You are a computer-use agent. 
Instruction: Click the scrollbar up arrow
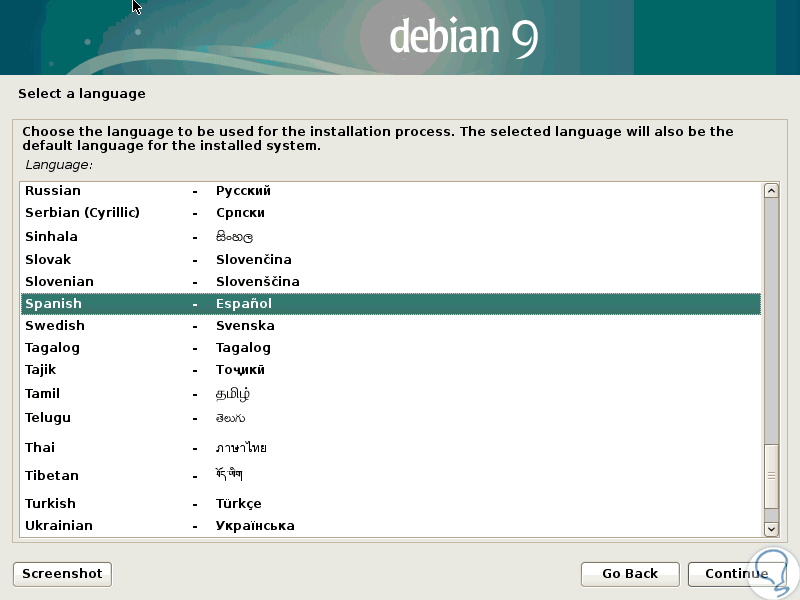pos(771,191)
